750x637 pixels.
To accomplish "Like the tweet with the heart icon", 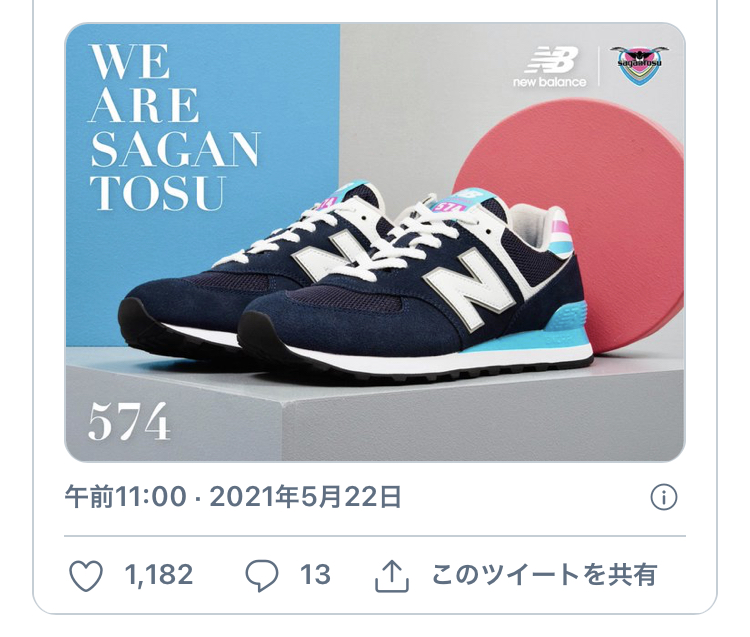I will [86, 575].
